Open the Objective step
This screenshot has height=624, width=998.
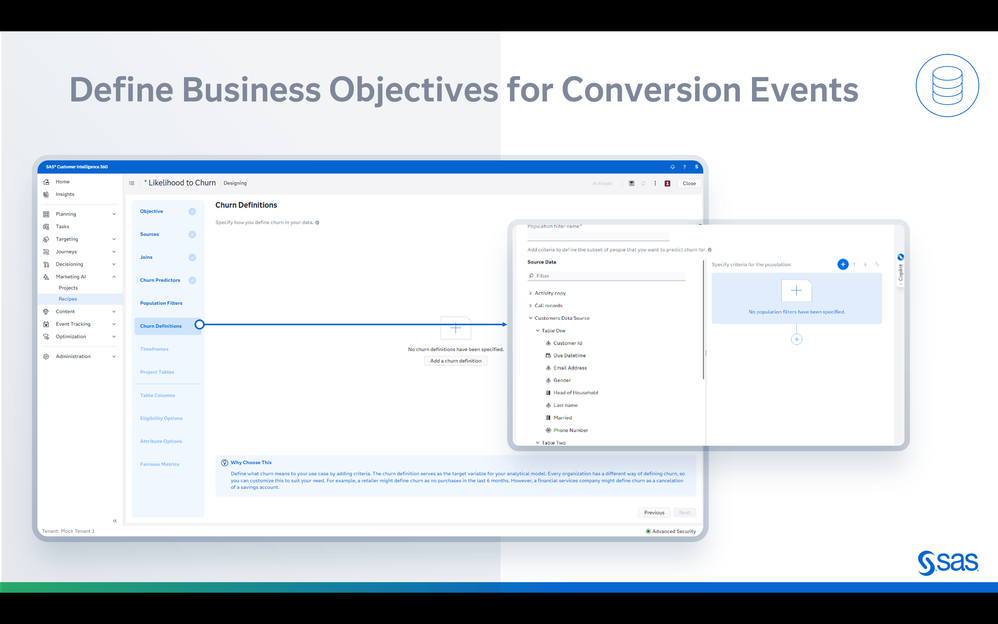coord(167,211)
